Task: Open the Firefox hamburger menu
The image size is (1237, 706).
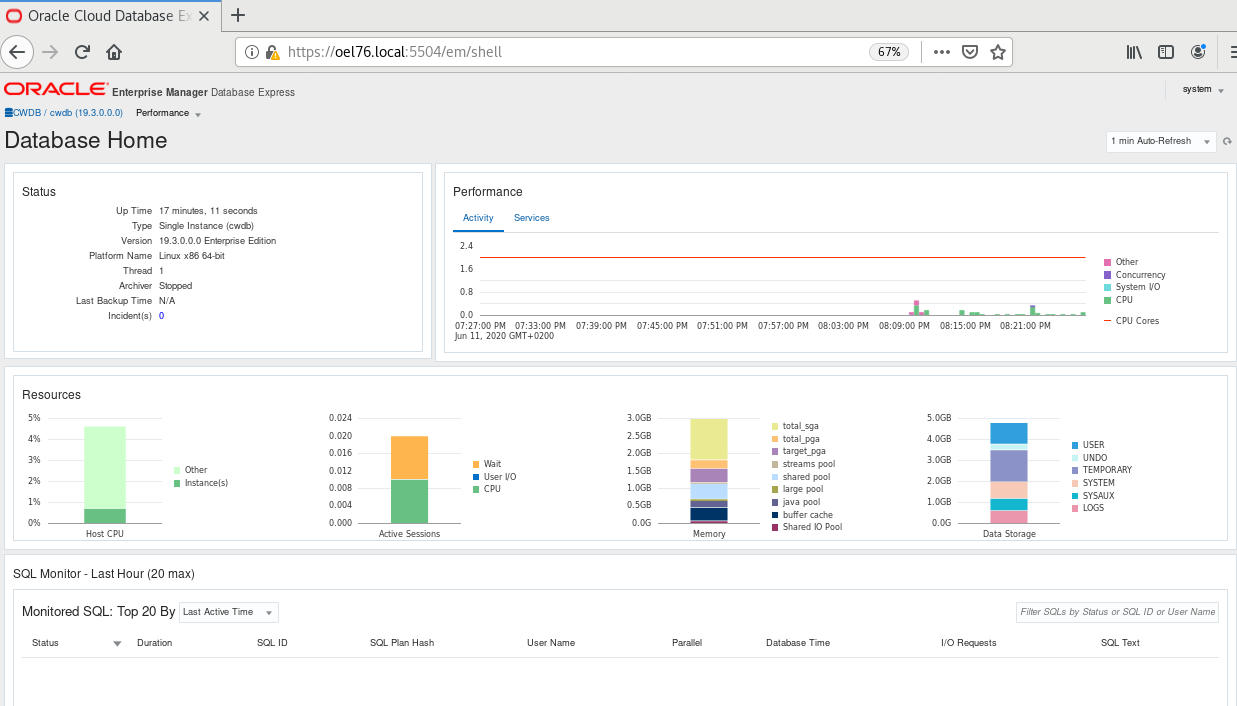Action: pyautogui.click(x=1231, y=51)
